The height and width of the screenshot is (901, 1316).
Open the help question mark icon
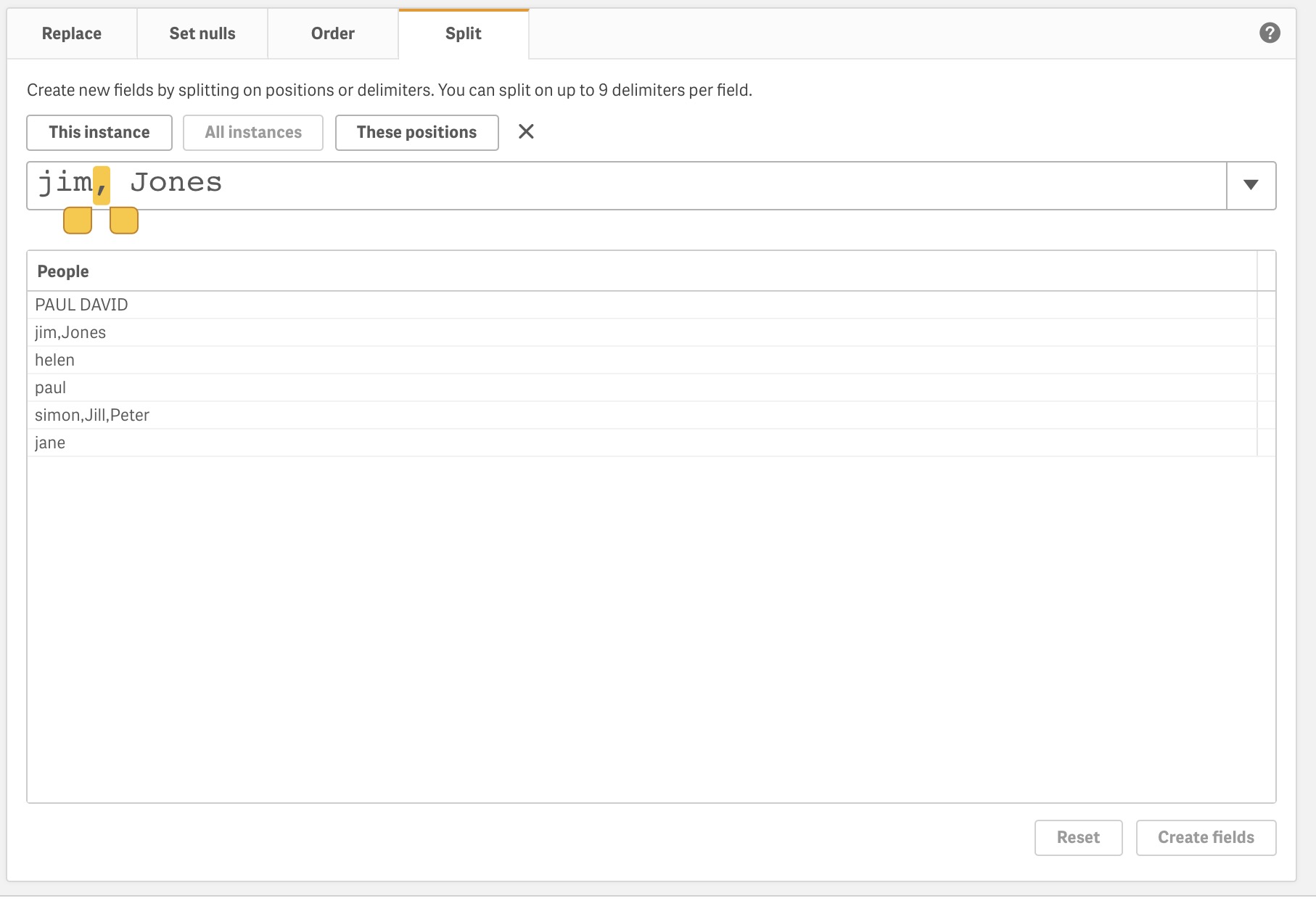(x=1269, y=33)
